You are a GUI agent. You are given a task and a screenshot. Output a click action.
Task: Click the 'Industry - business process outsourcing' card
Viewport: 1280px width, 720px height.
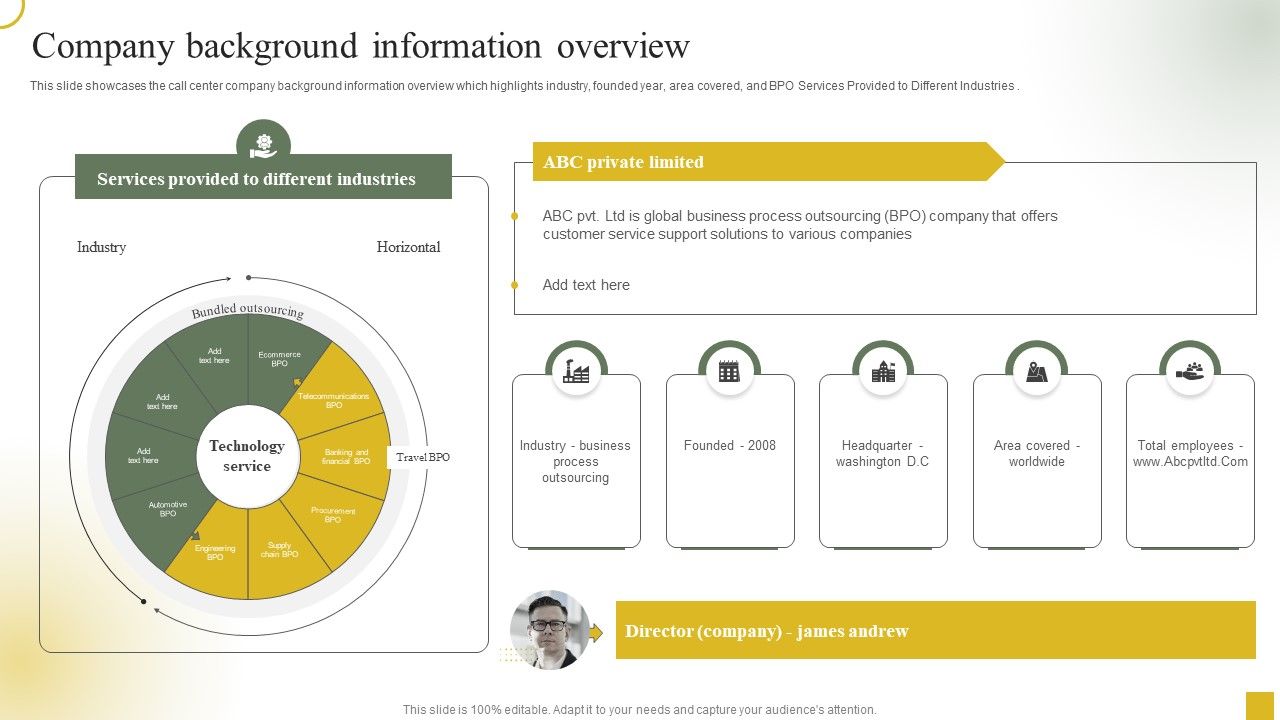click(575, 461)
